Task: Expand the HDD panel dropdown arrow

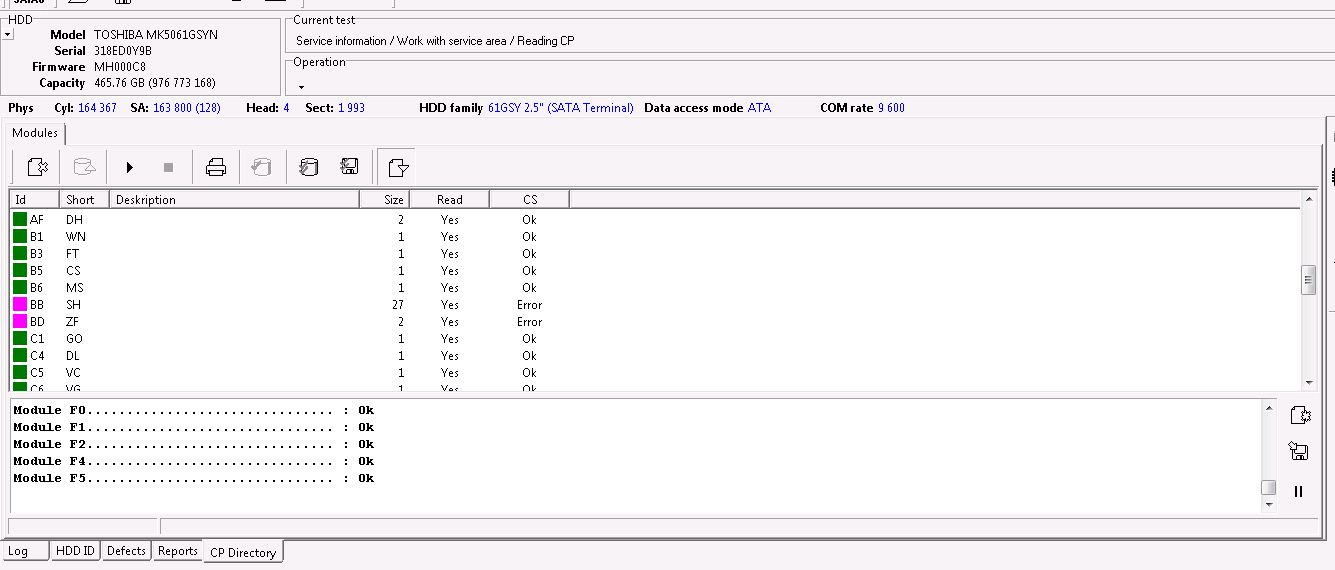Action: click(x=7, y=34)
